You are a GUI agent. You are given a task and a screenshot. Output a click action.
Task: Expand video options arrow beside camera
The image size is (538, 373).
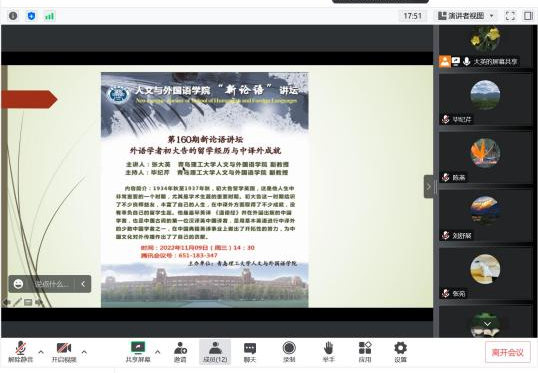84,352
